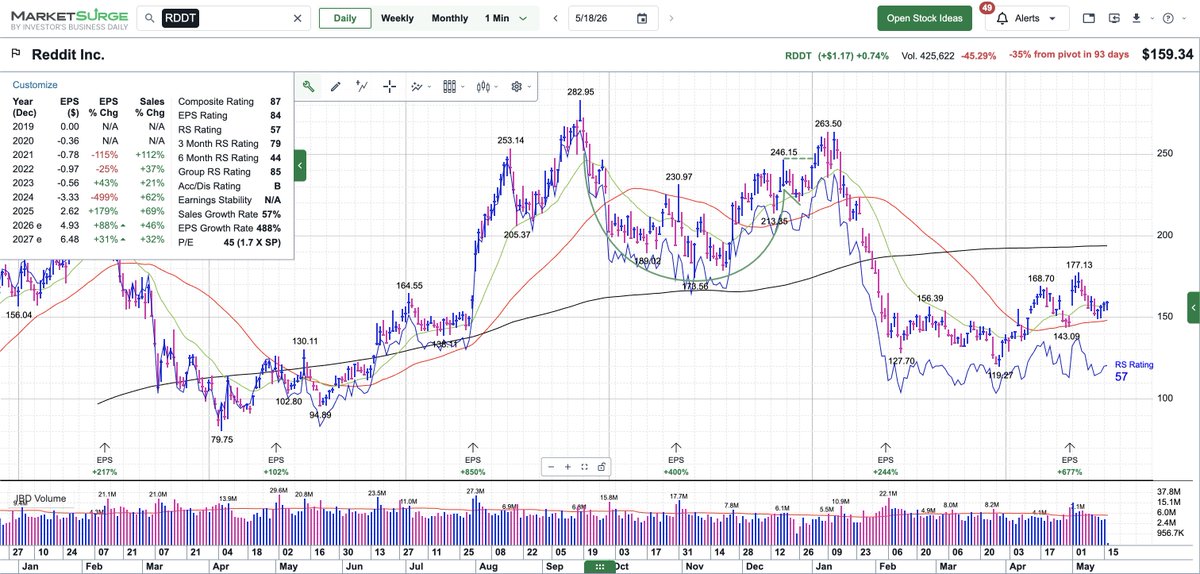Click the blue RS Rating 57 chart label
The height and width of the screenshot is (574, 1200).
click(1134, 371)
